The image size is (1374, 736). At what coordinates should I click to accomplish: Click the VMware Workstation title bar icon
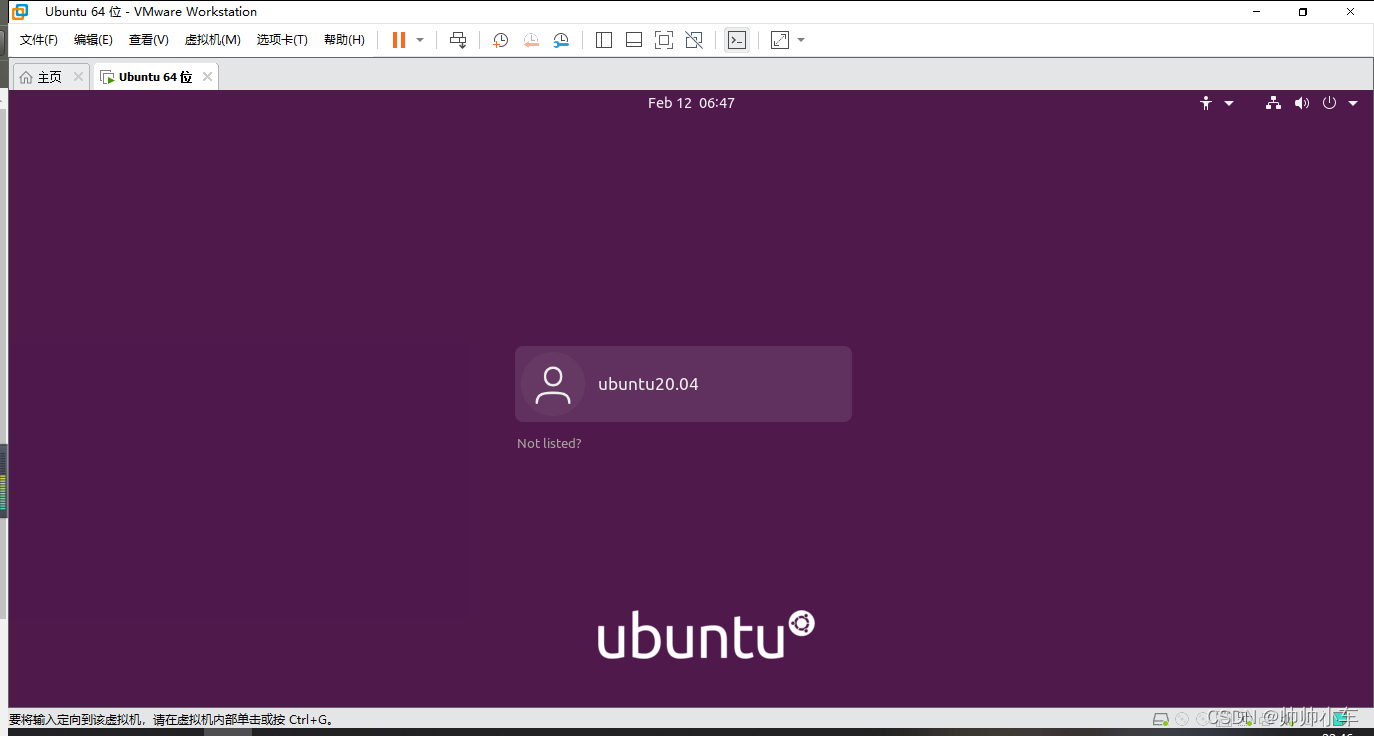pos(19,12)
